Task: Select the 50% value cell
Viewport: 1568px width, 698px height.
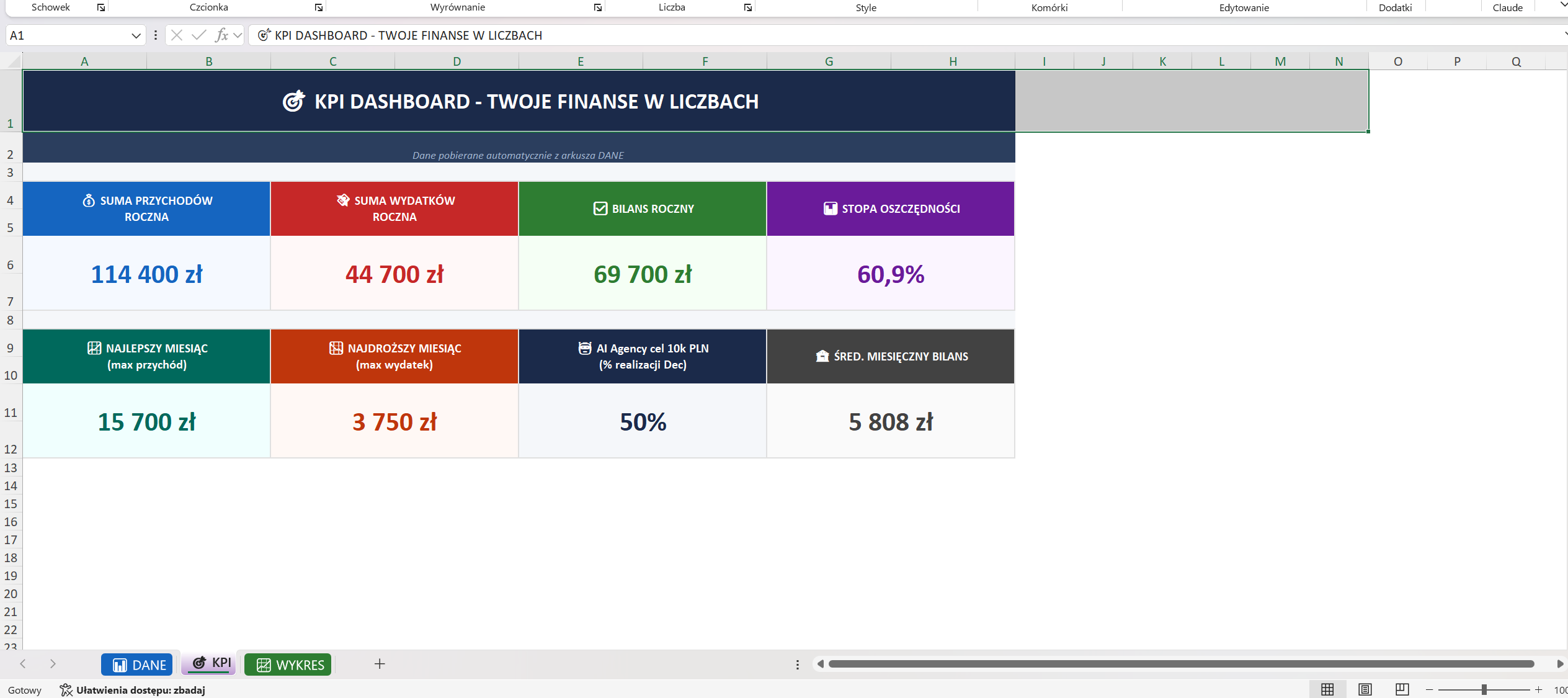Action: click(x=643, y=421)
